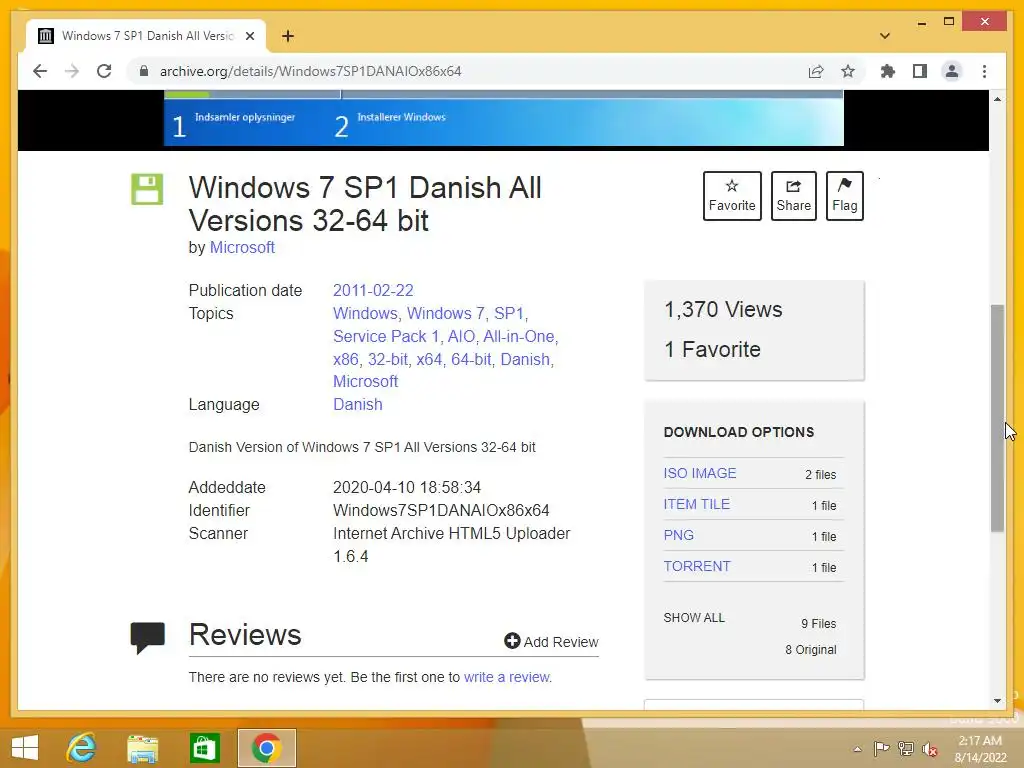The height and width of the screenshot is (768, 1024).
Task: Open the 64-bit topic link
Action: click(472, 359)
